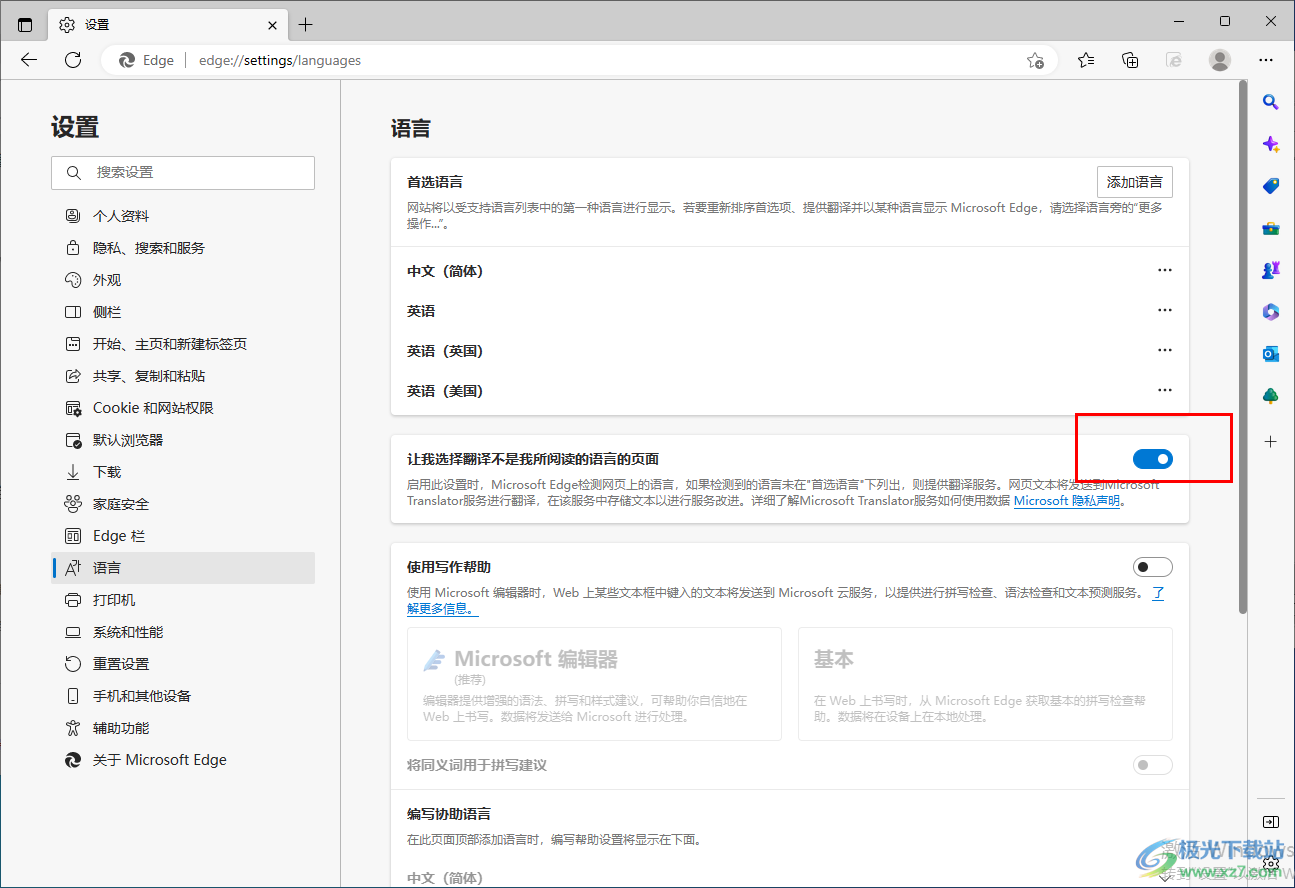This screenshot has width=1295, height=888.
Task: Open Cookie 和网站权限 settings
Action: [x=183, y=408]
